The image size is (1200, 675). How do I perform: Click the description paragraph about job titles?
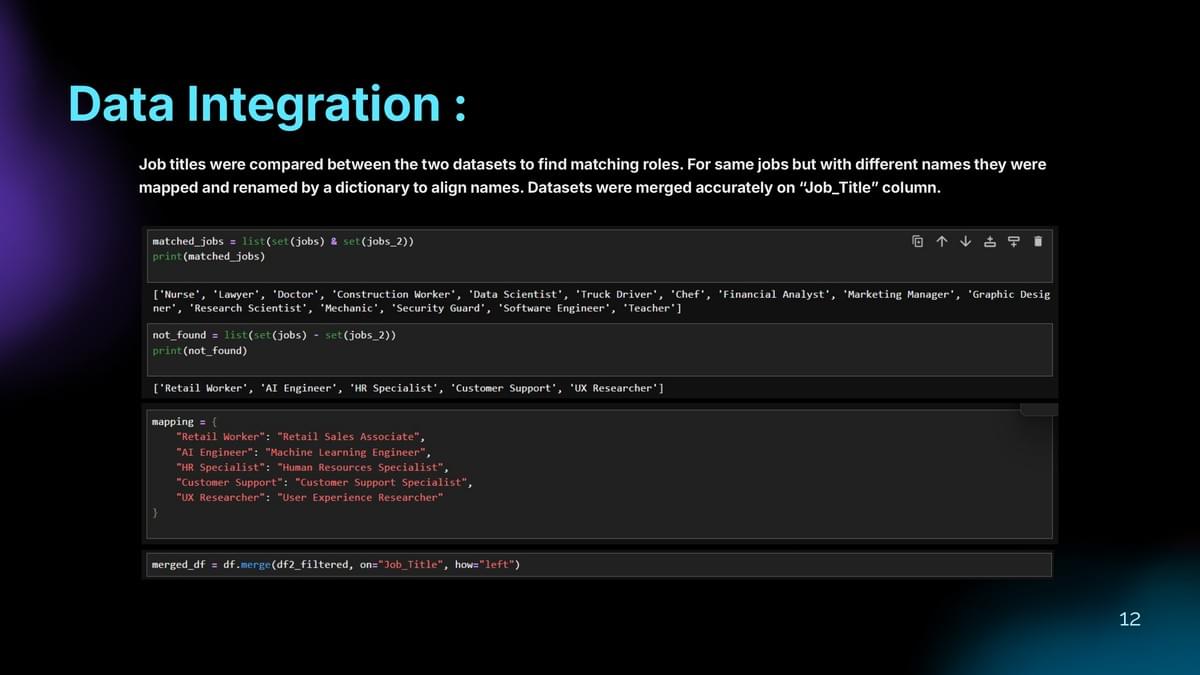[x=592, y=176]
